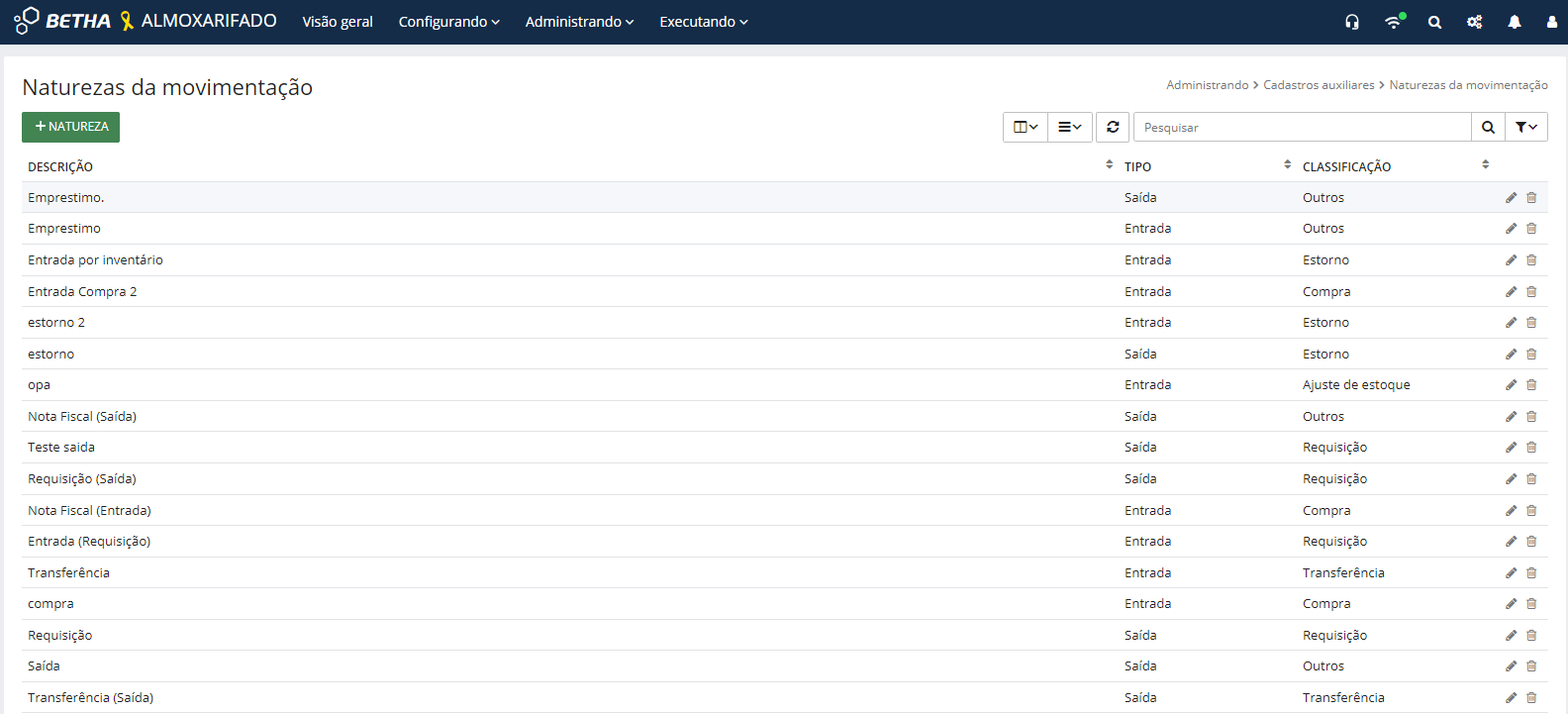Open the headset support icon

point(1352,22)
